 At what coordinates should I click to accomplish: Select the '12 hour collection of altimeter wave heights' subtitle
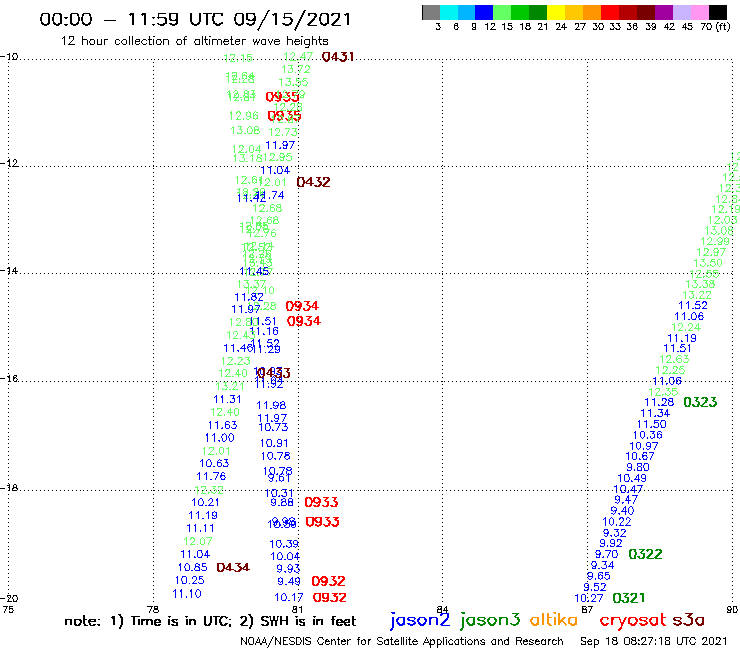[194, 41]
